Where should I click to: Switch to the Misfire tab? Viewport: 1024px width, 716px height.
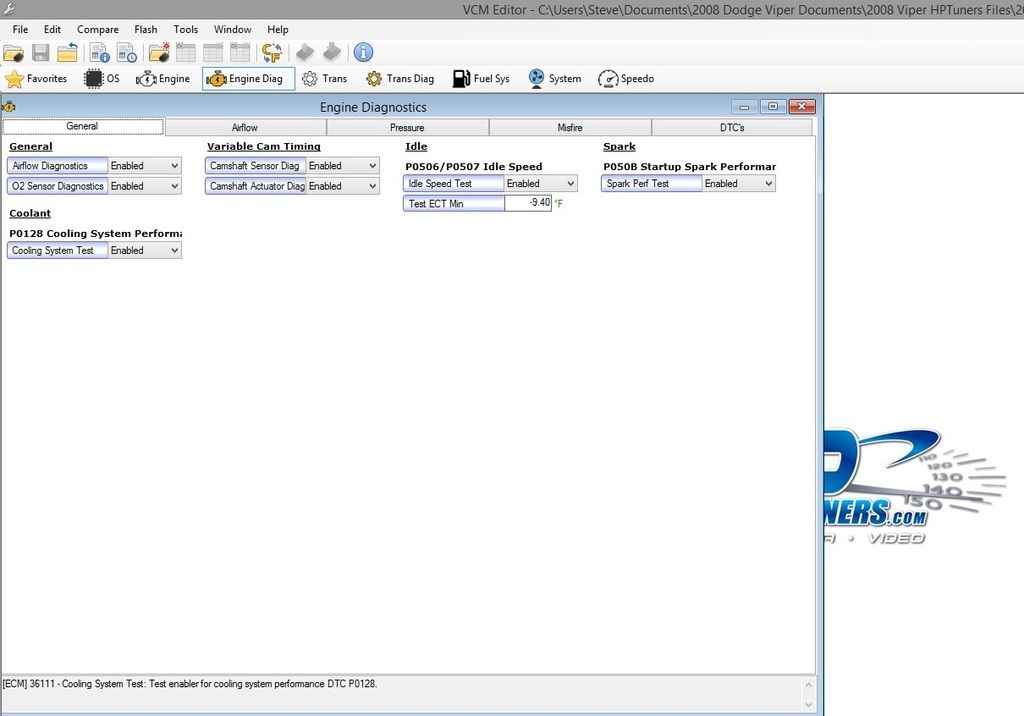569,127
